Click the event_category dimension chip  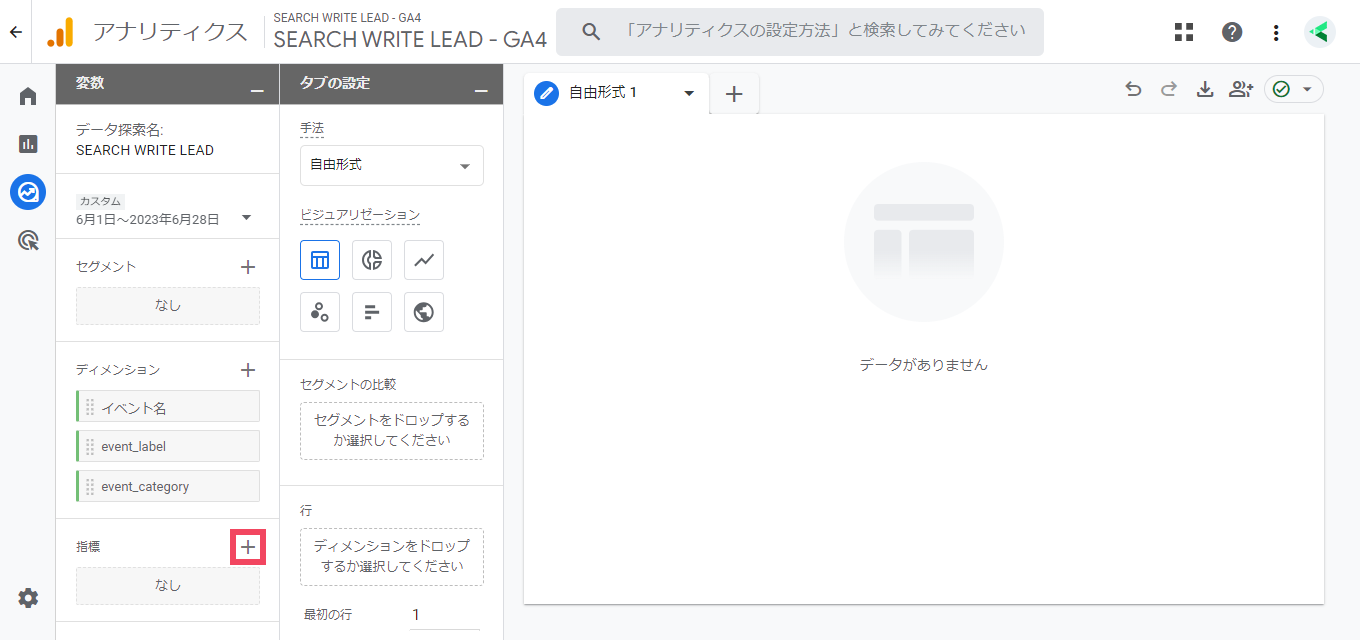point(168,486)
